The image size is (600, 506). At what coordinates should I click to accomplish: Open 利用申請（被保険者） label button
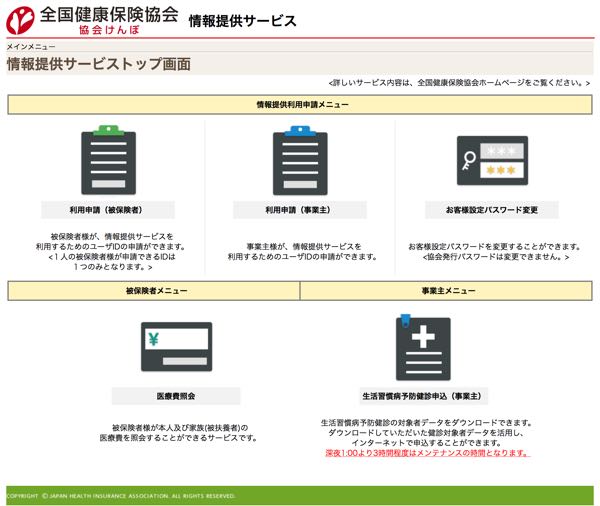click(x=108, y=211)
